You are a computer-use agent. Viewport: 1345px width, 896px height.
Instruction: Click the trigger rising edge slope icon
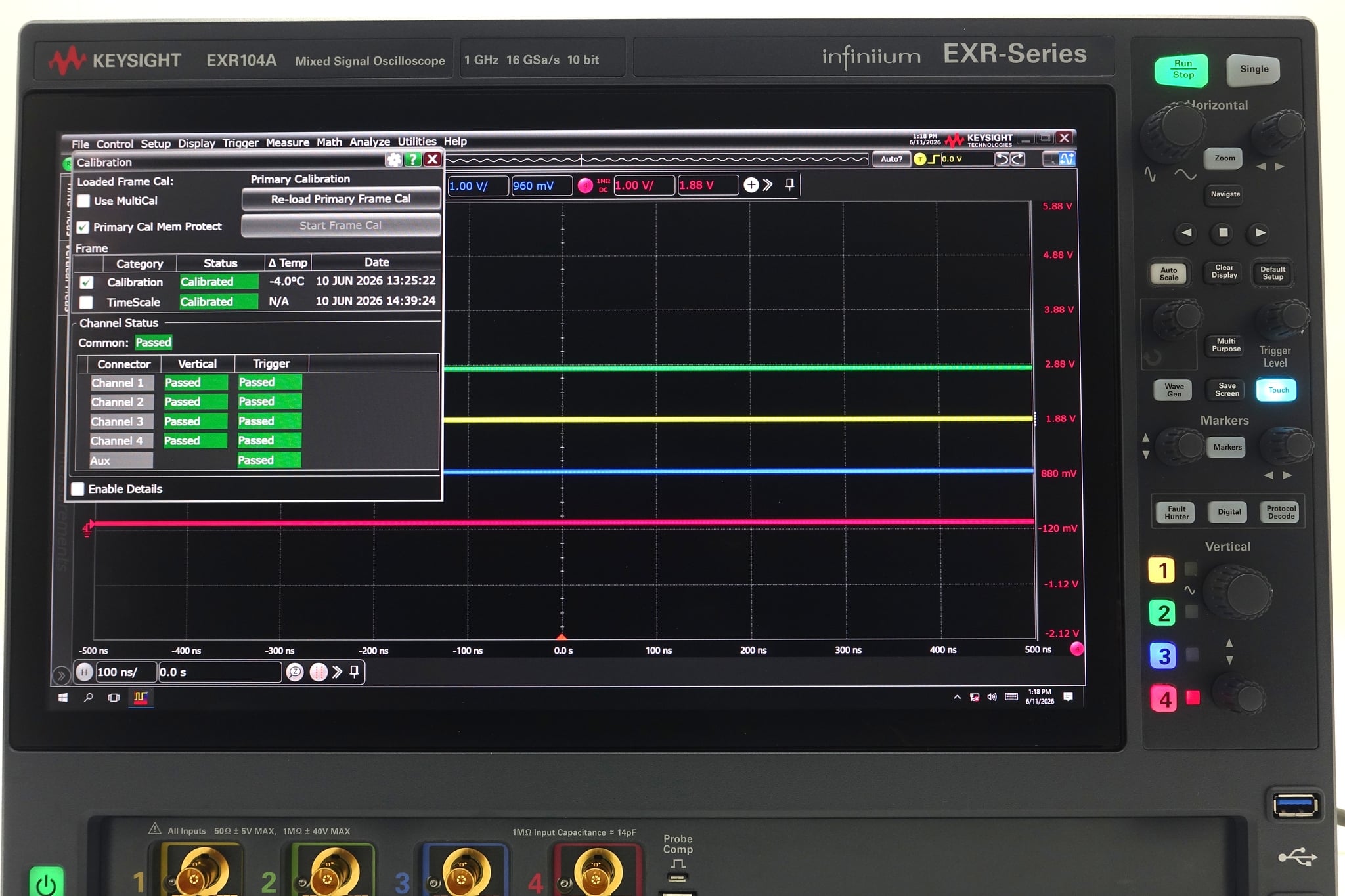coord(933,159)
